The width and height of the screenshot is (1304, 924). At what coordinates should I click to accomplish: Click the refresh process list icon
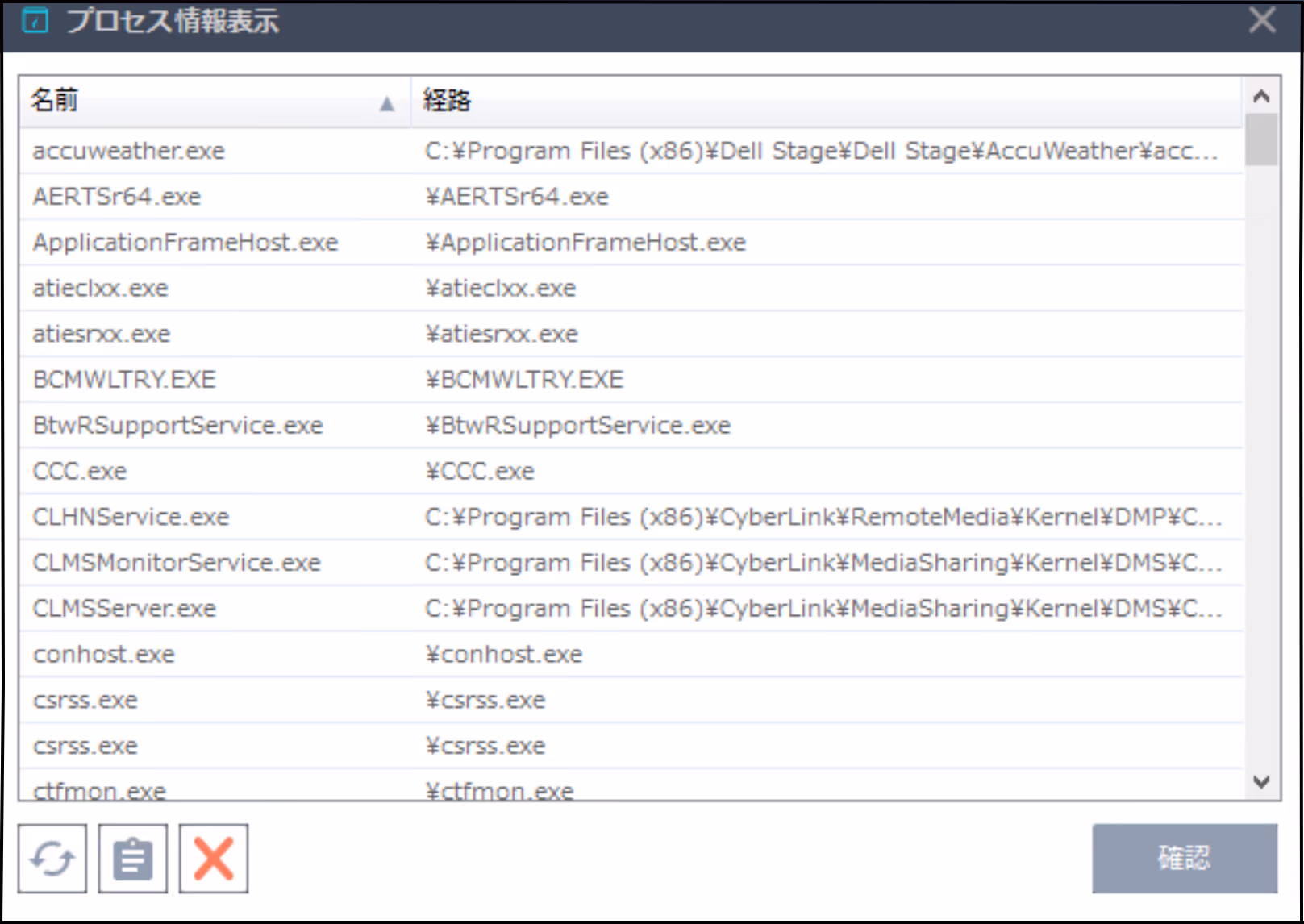tap(52, 859)
